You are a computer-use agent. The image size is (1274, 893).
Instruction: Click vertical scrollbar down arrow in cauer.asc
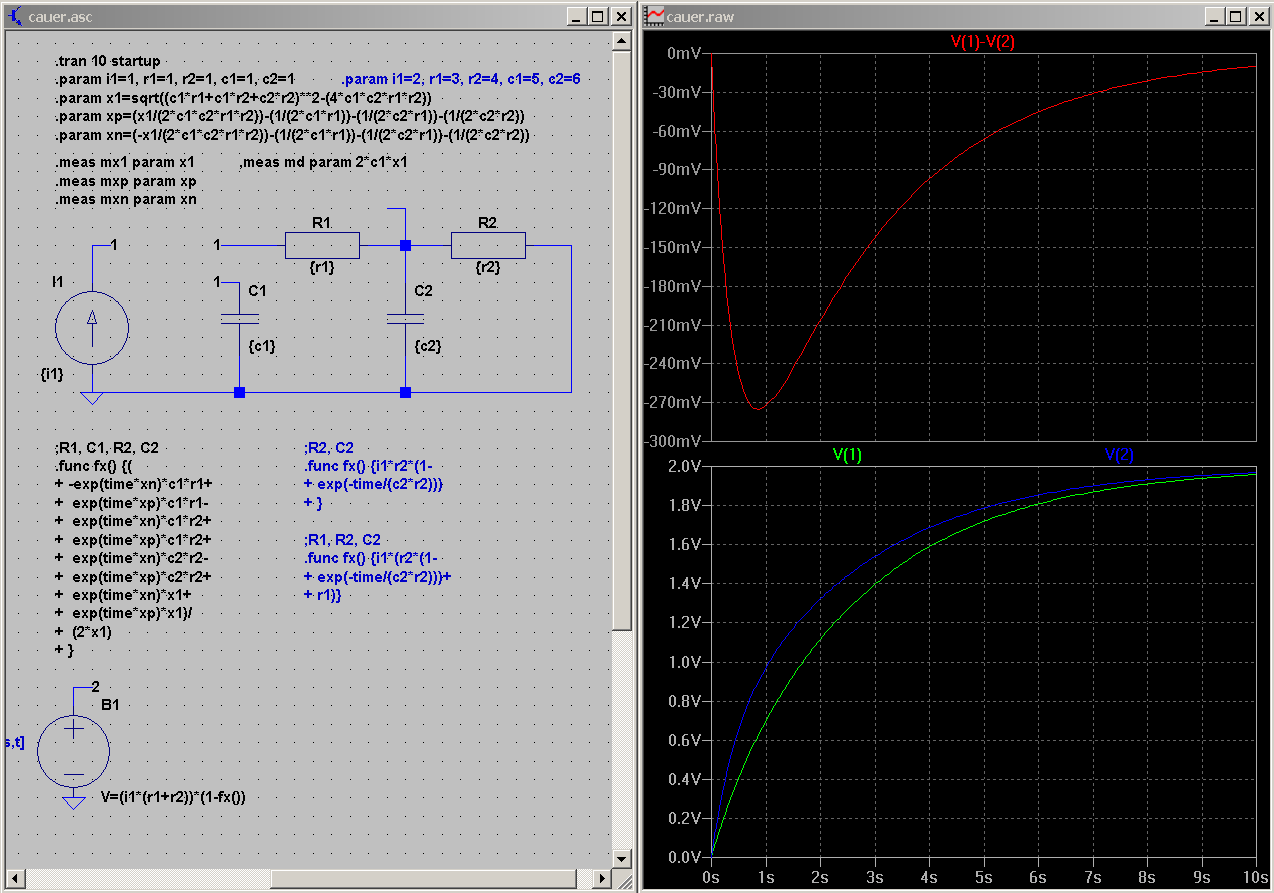622,859
